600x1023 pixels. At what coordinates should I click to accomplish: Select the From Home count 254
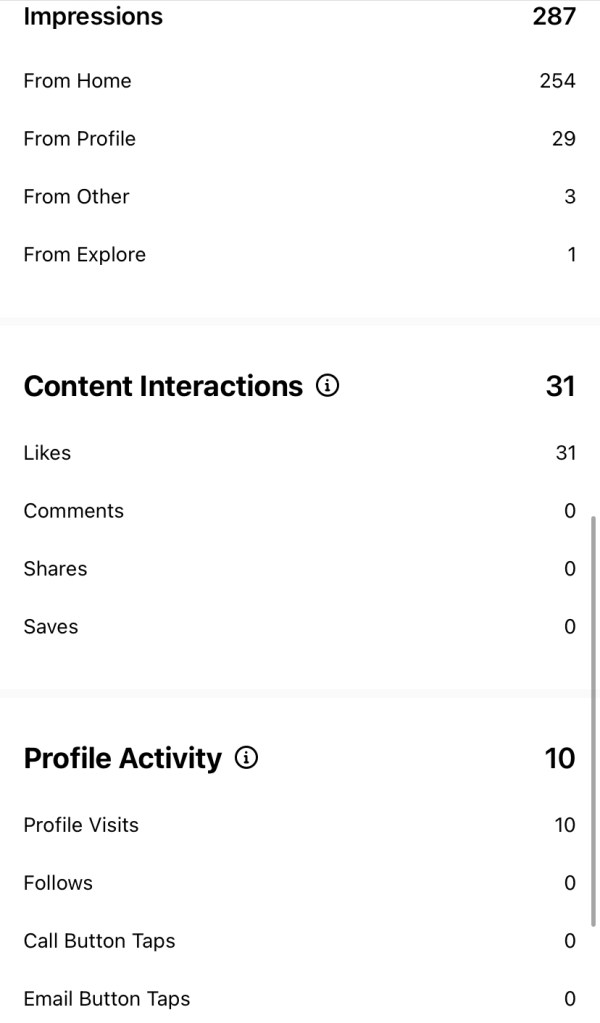tap(557, 81)
